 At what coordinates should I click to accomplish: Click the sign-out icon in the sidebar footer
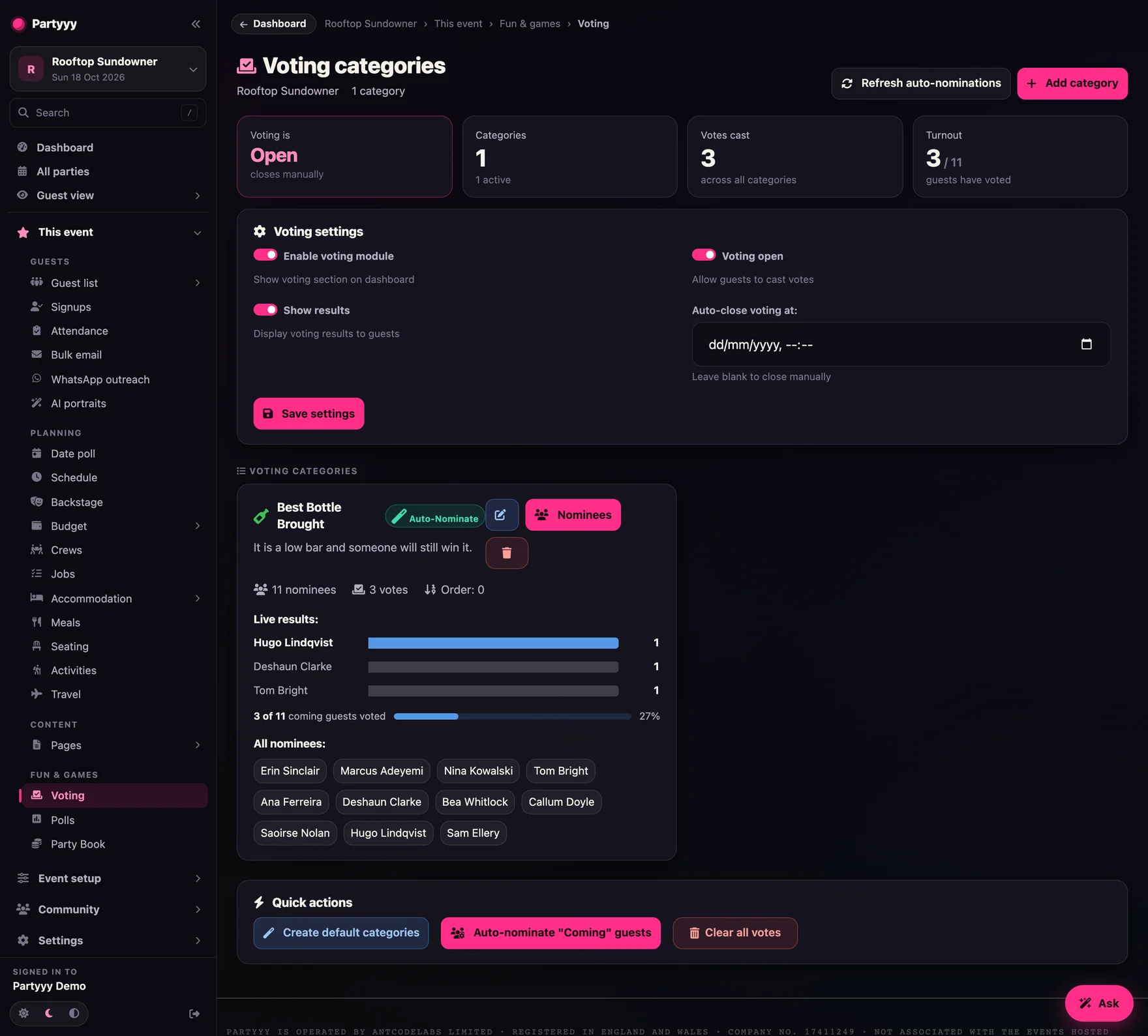pos(194,1013)
